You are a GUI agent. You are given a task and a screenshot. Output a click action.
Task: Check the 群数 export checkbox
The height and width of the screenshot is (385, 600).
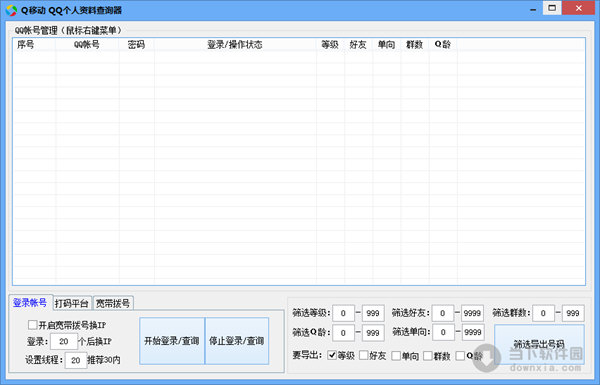428,356
